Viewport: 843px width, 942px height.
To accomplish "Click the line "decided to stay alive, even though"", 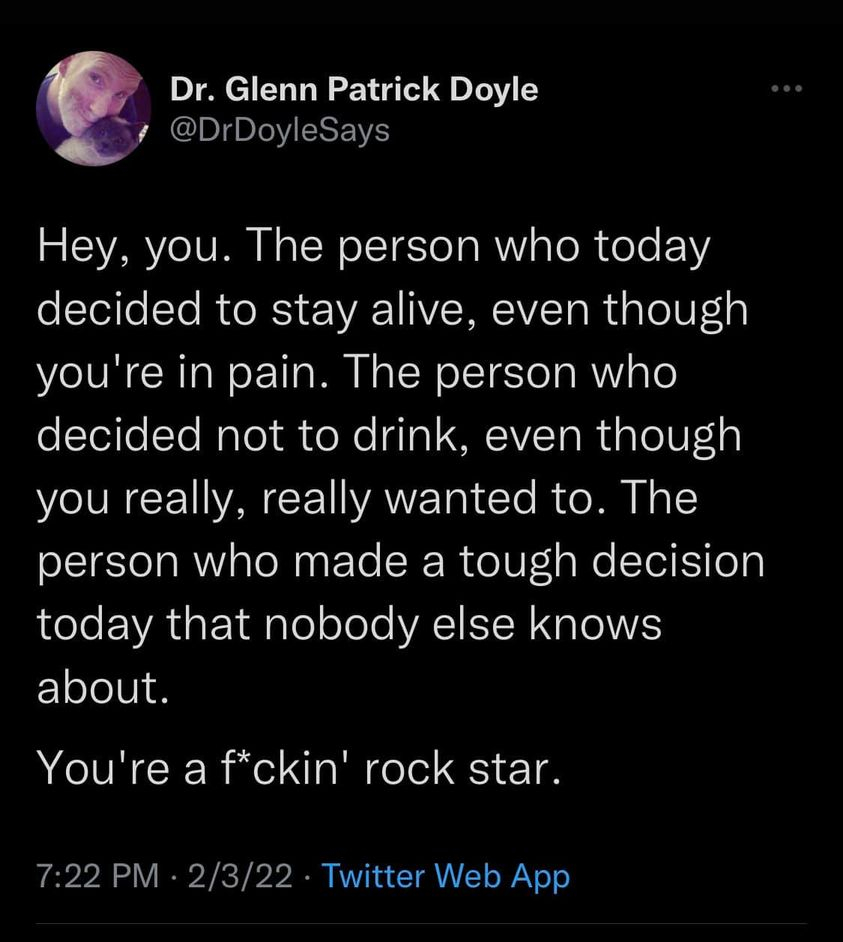I will click(x=392, y=310).
